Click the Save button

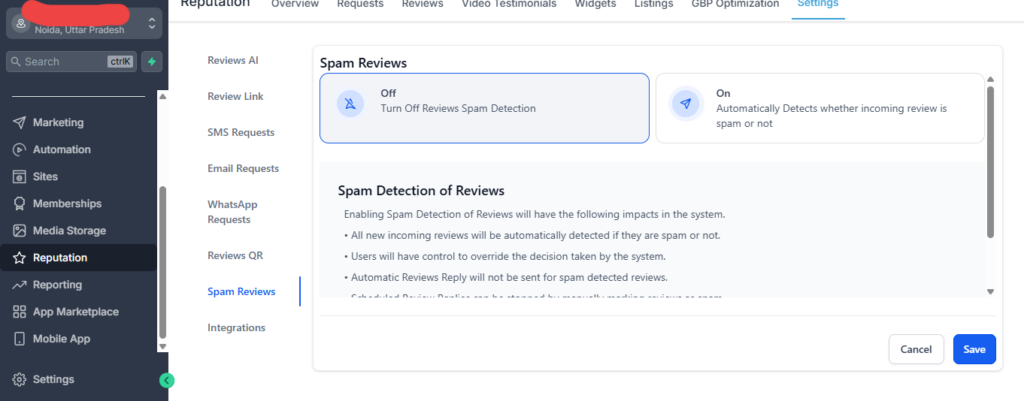(x=974, y=349)
